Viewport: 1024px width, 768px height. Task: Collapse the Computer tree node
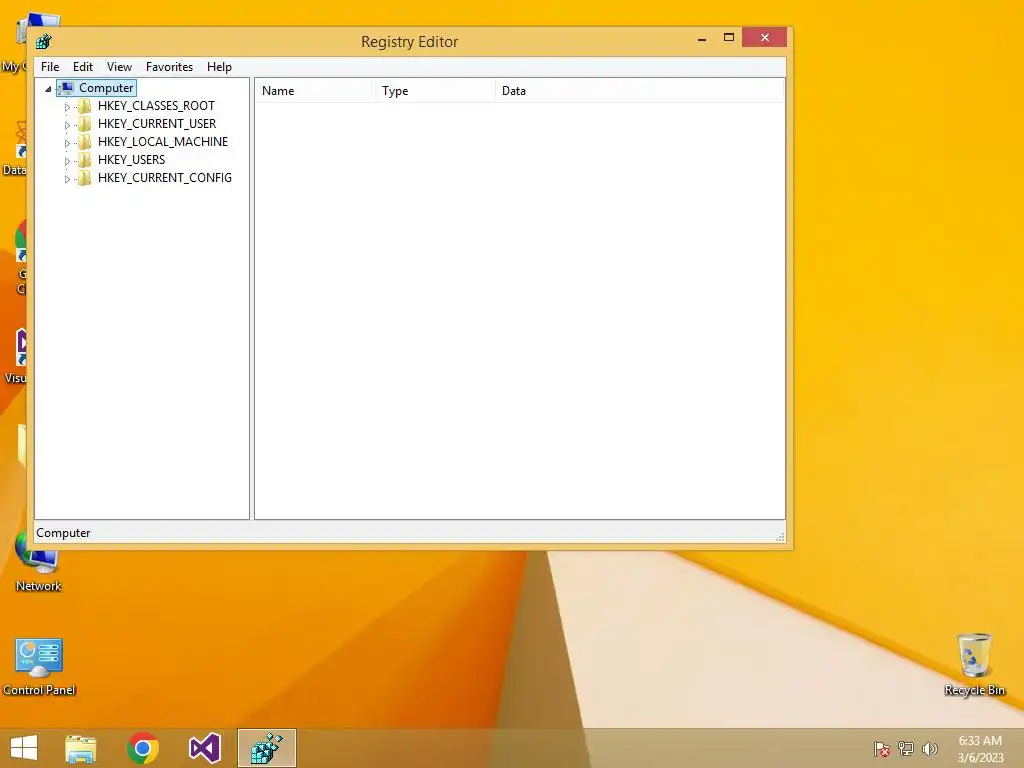(x=48, y=89)
